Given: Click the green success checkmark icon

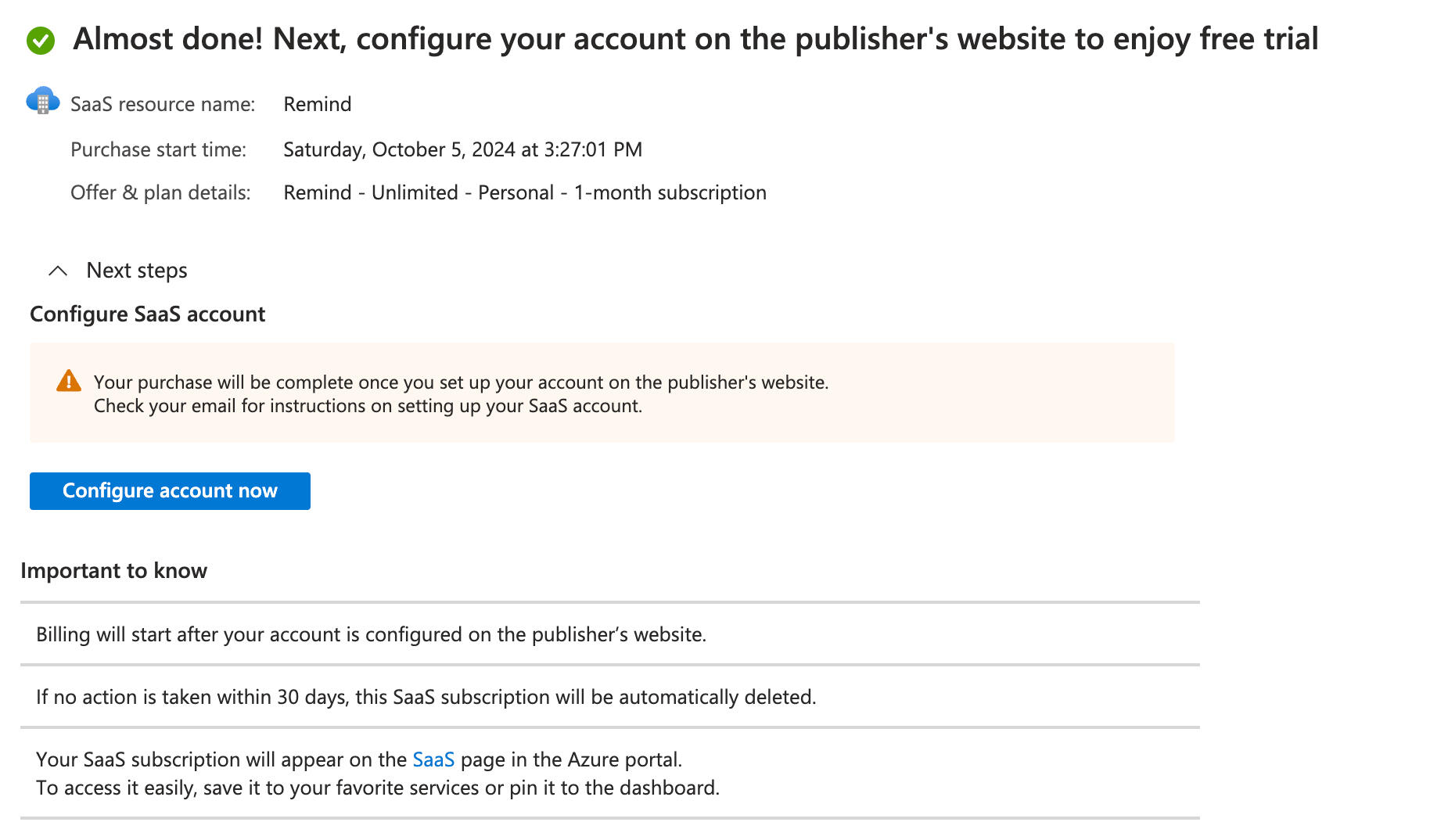Looking at the screenshot, I should (41, 38).
